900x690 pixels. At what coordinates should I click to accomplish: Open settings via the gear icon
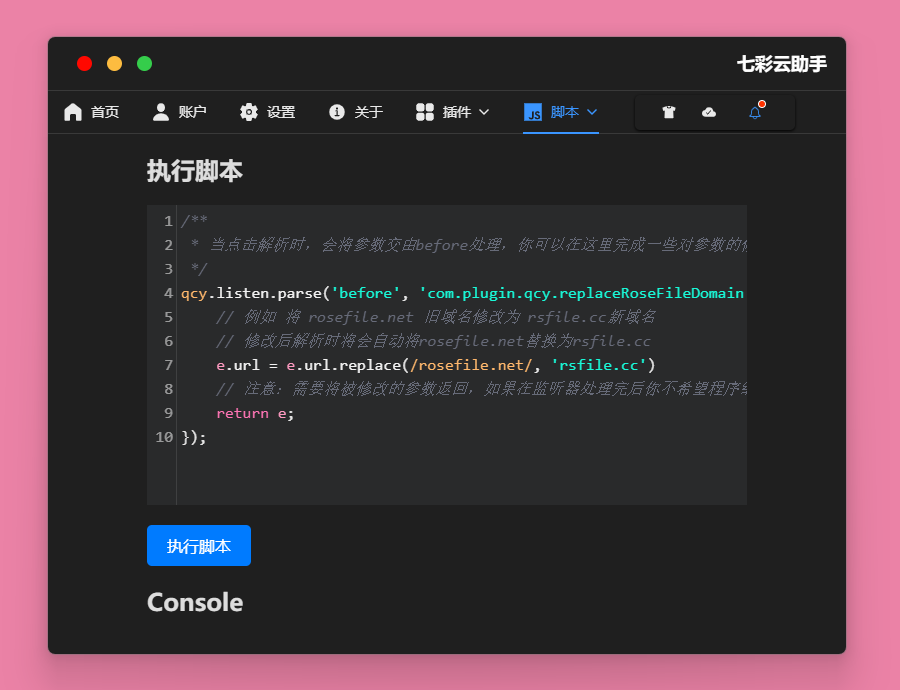(249, 112)
